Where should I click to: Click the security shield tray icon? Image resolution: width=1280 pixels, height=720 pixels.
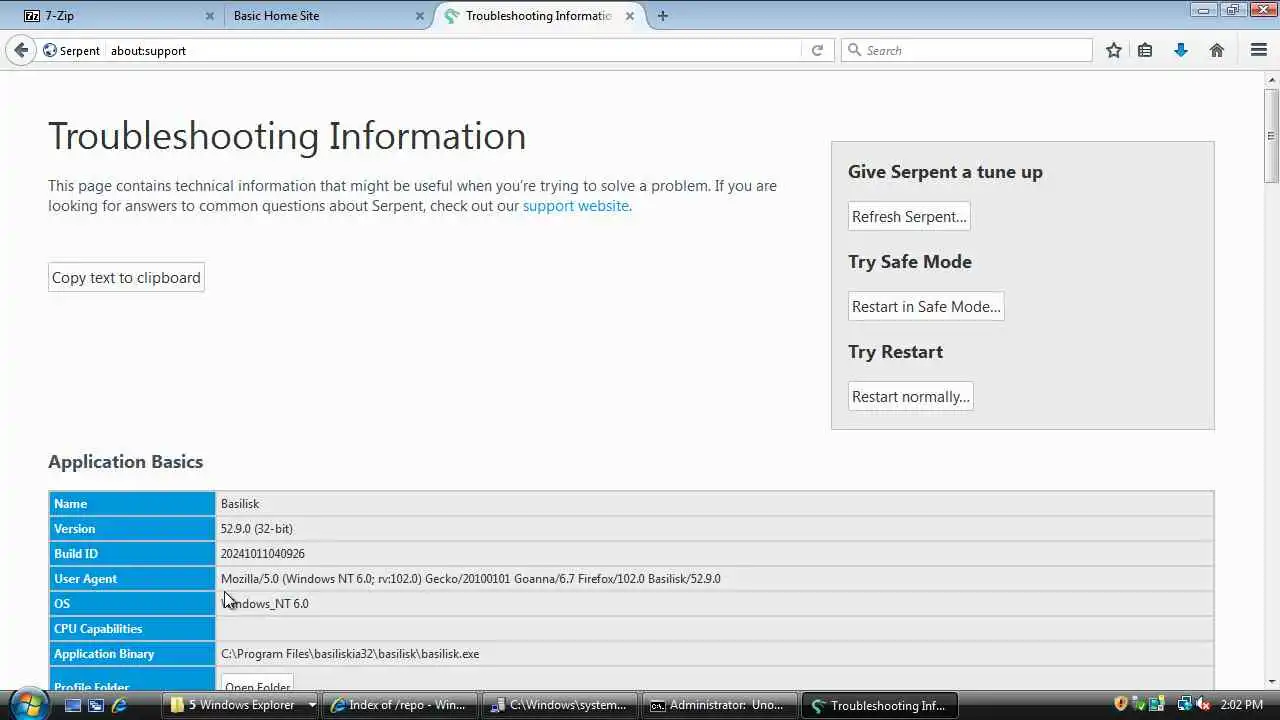point(1121,704)
